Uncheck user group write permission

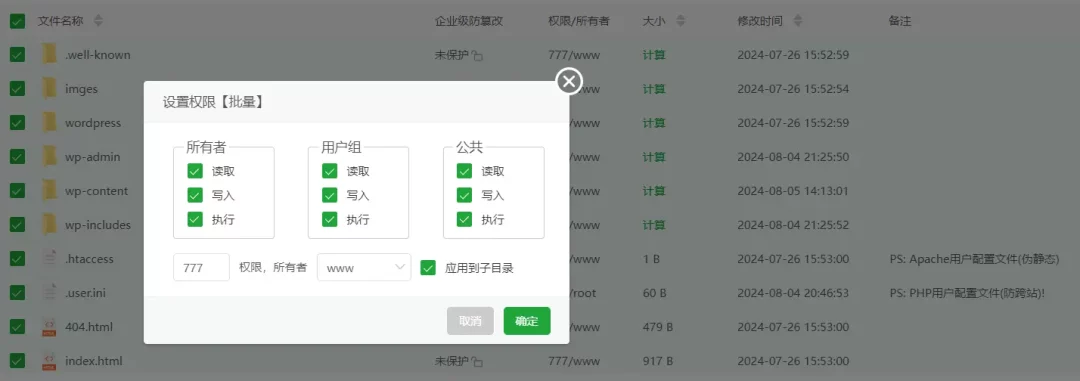[x=330, y=195]
